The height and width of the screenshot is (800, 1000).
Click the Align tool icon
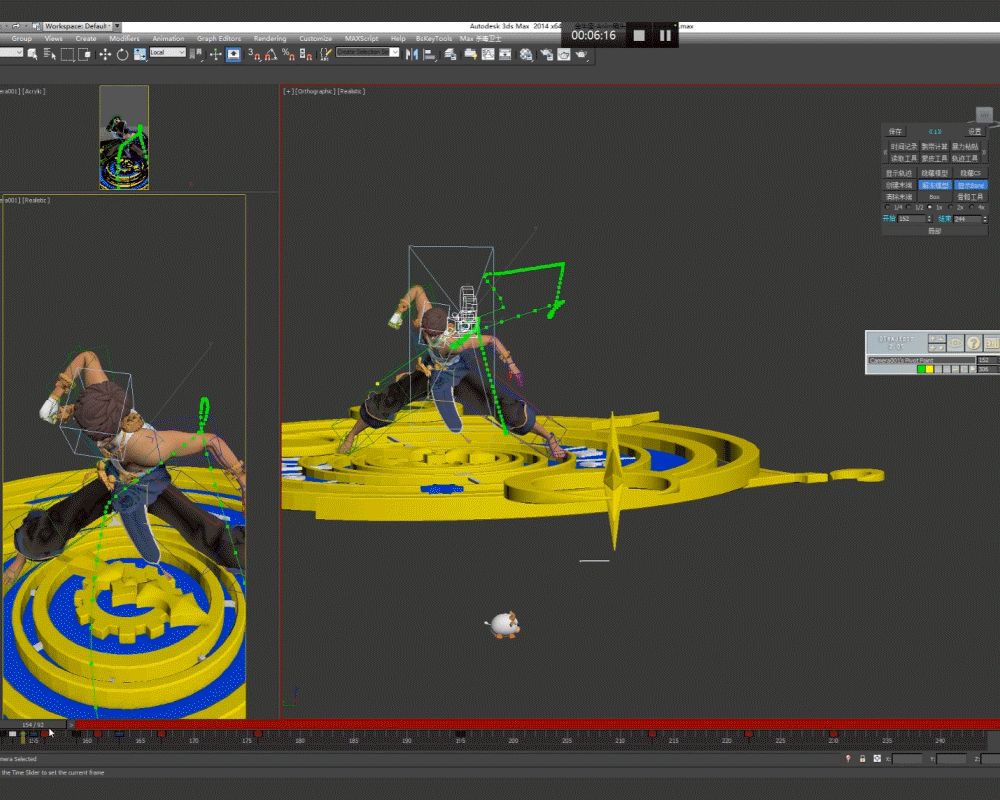(430, 55)
